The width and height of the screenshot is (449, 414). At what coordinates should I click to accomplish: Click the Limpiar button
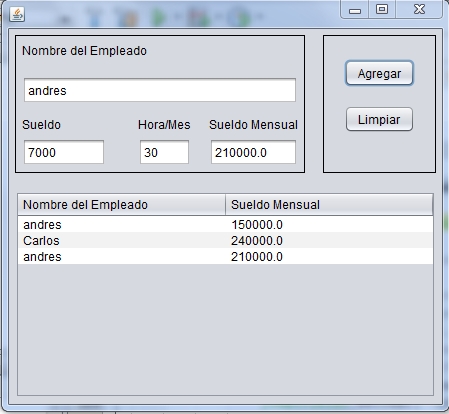click(379, 119)
